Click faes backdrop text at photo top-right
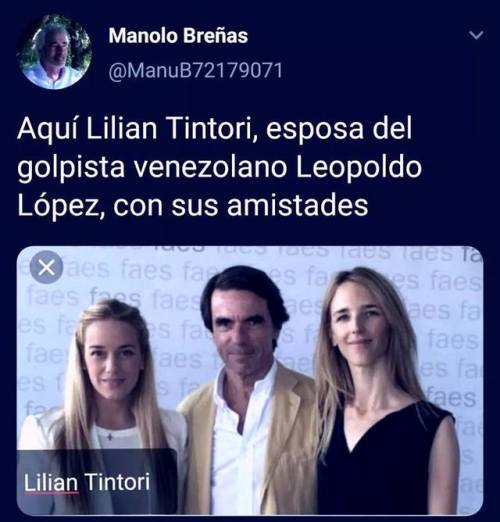Screen dimensions: 500x522 [x=455, y=282]
